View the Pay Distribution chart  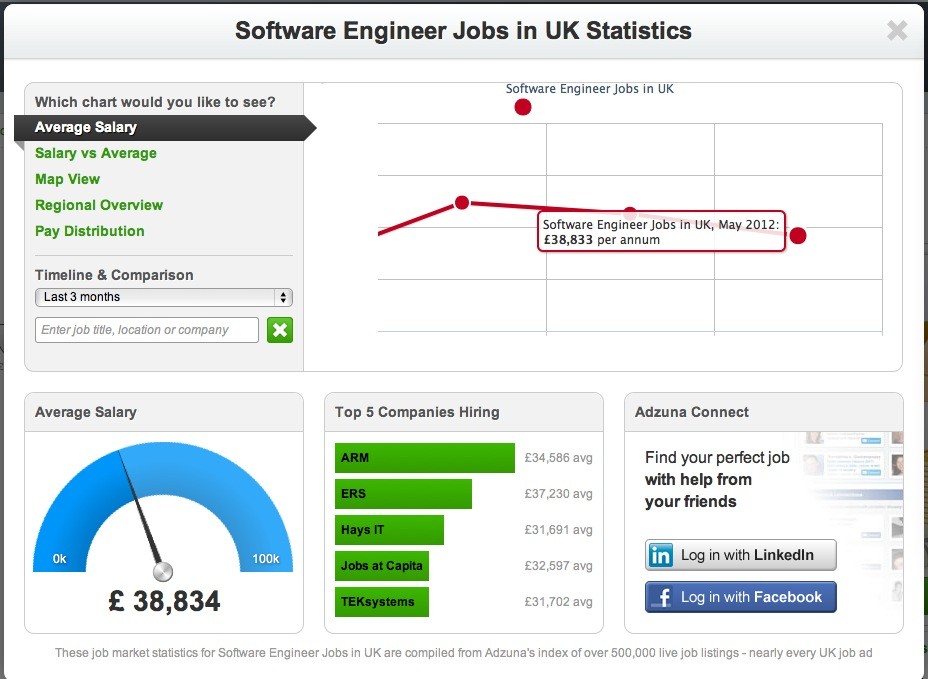click(x=90, y=231)
